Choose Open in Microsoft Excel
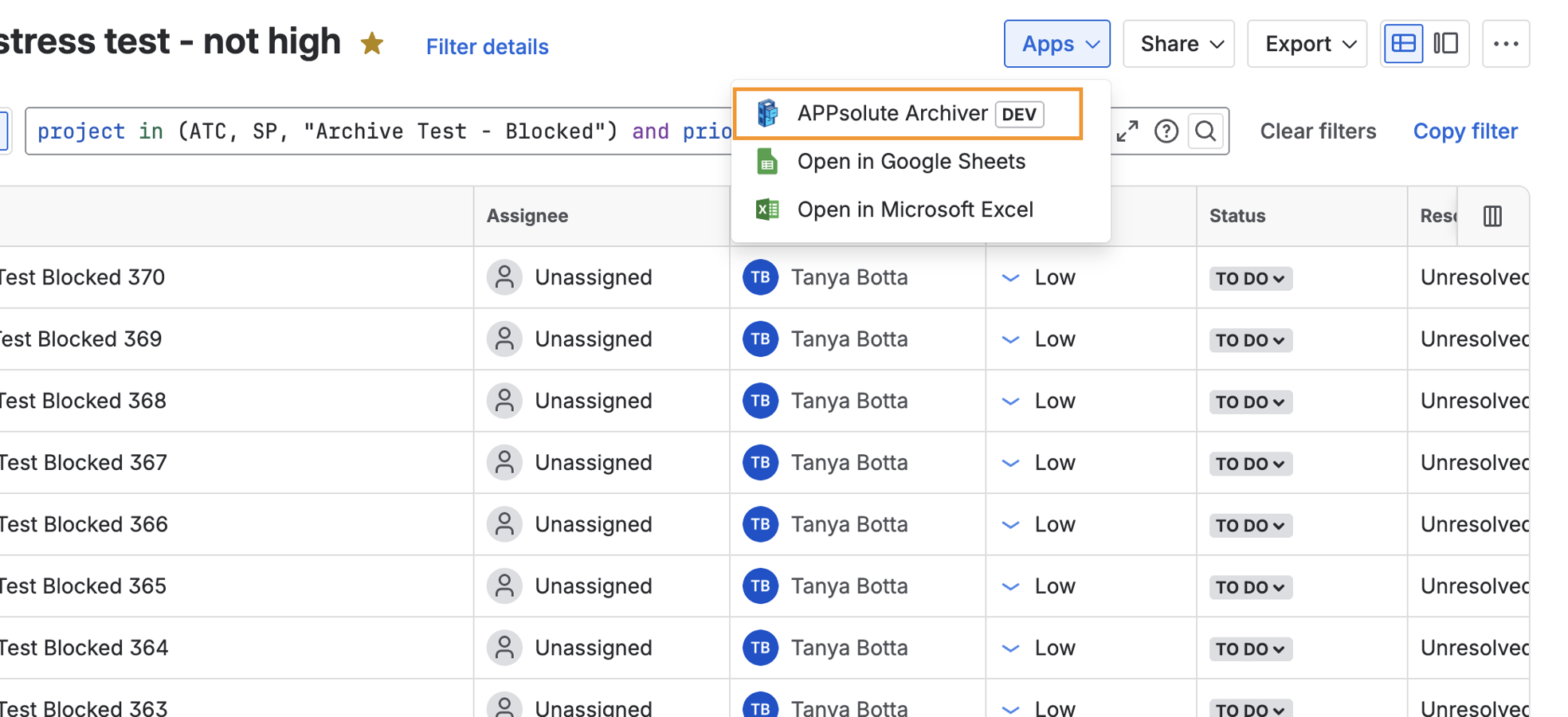Image resolution: width=1568 pixels, height=717 pixels. (915, 210)
